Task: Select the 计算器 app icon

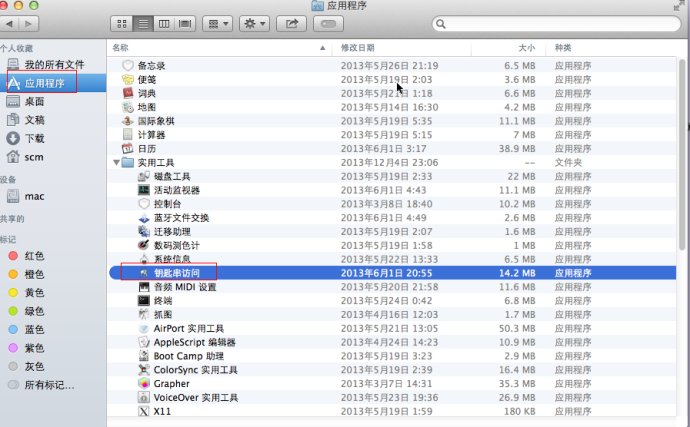Action: coord(128,135)
